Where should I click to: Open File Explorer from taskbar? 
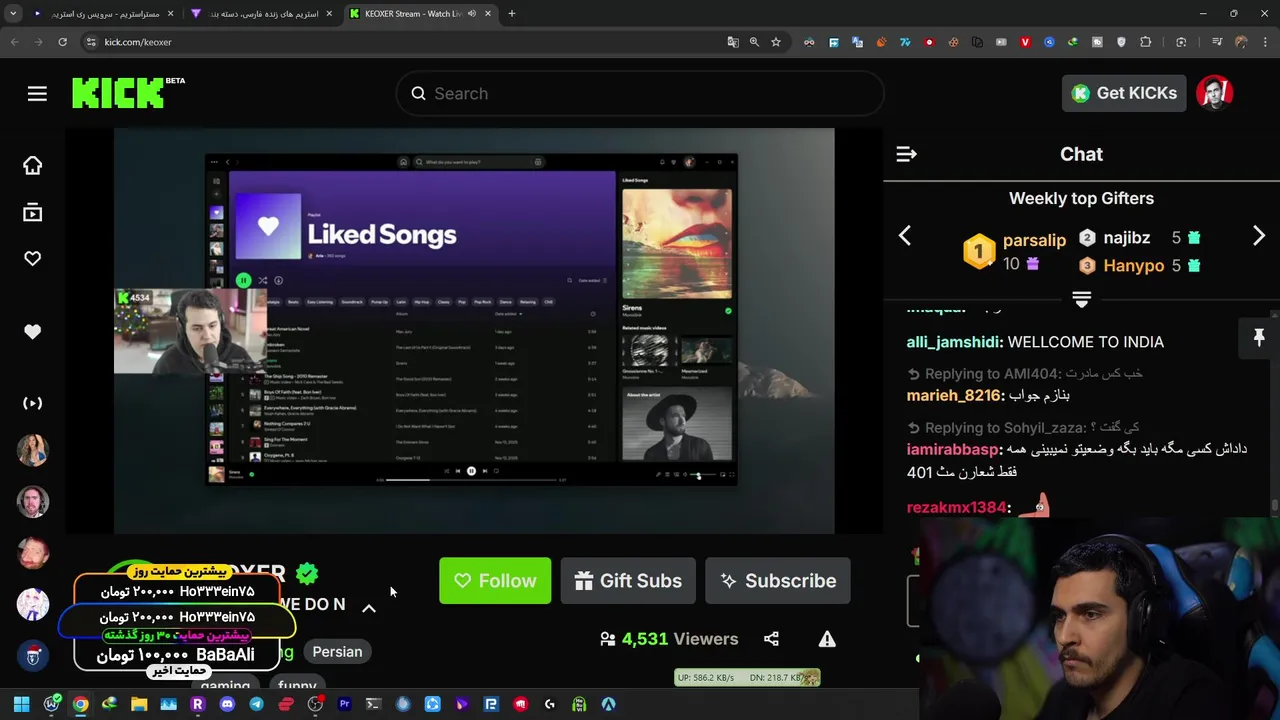click(139, 704)
